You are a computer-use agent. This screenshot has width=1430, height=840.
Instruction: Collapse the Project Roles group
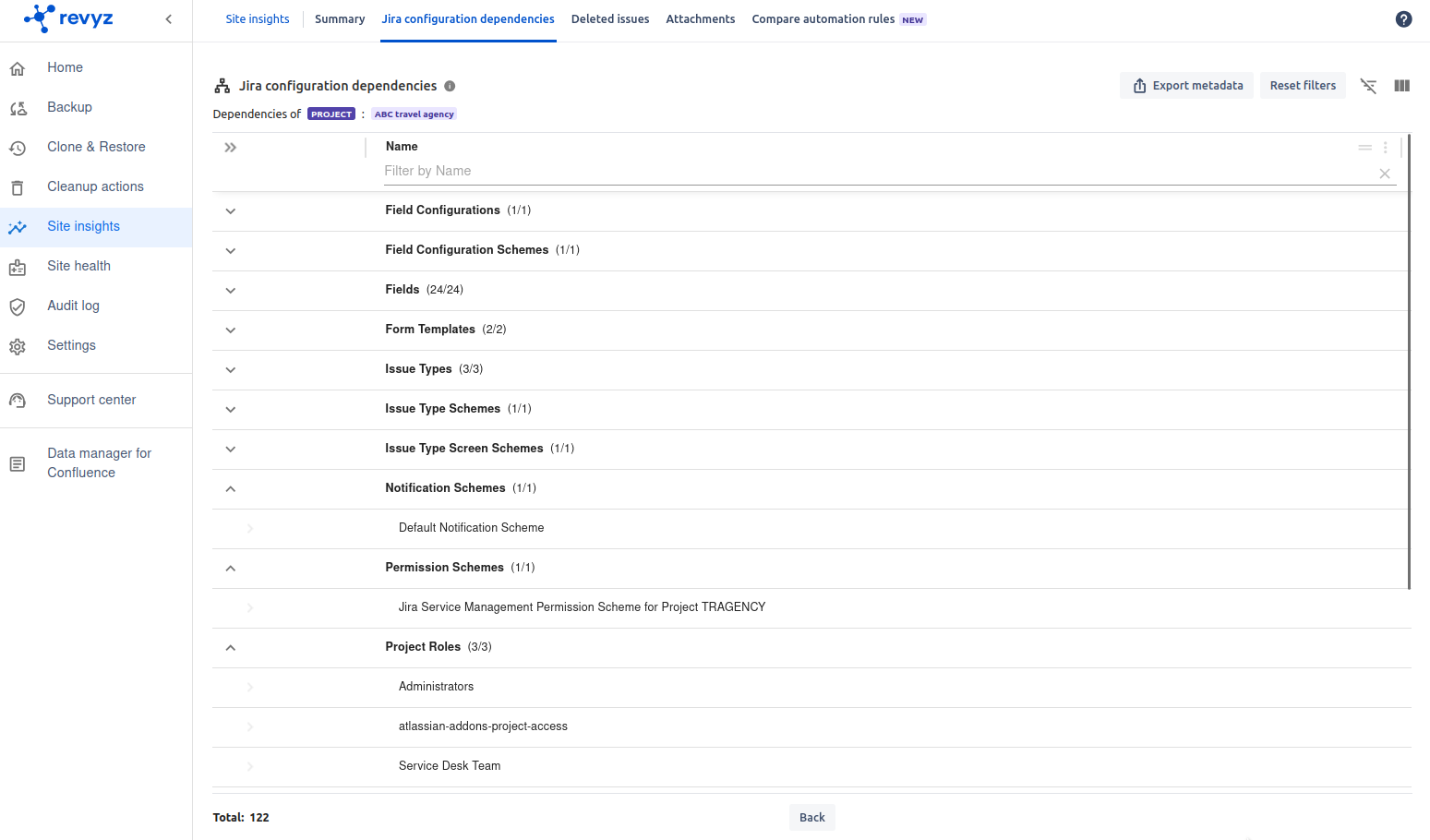tap(231, 647)
